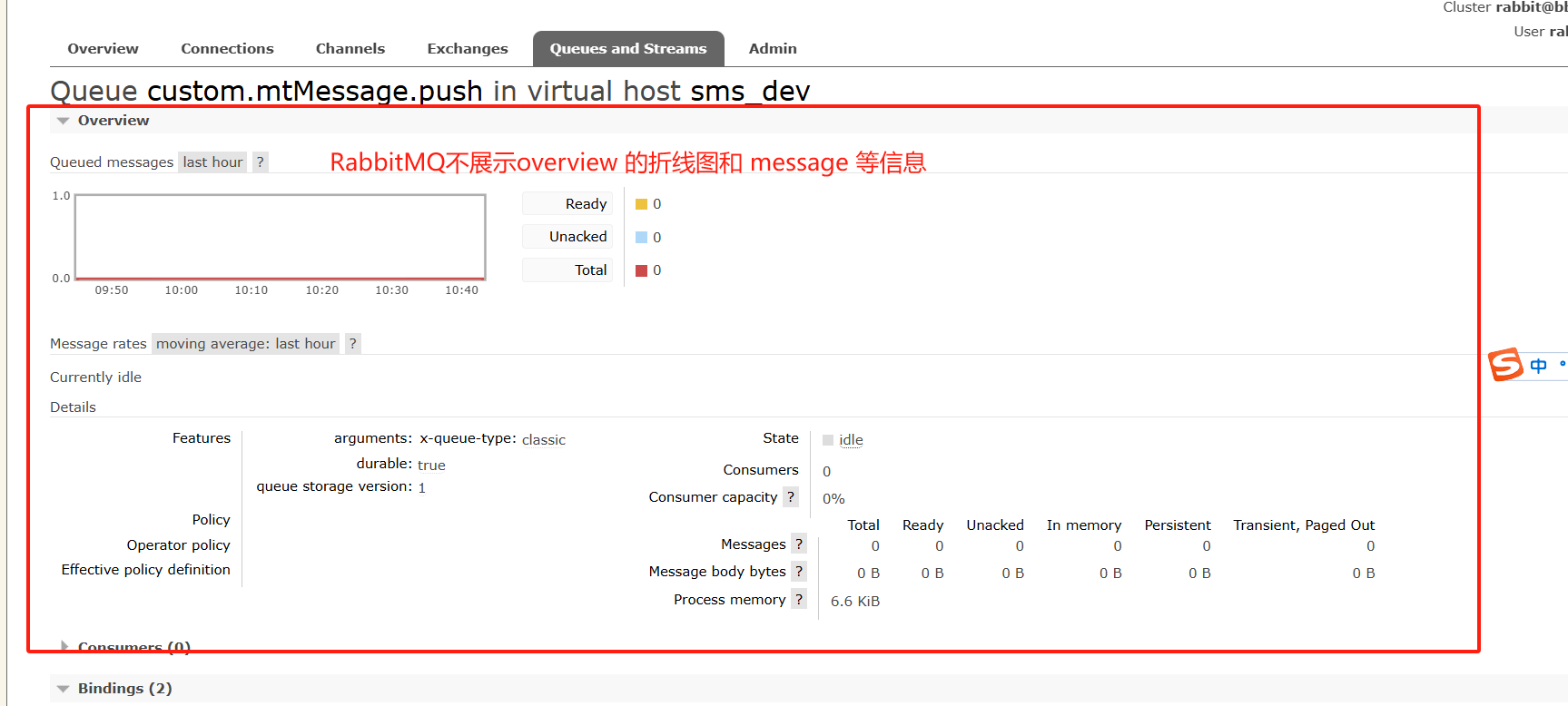
Task: Click the '6.6 KiB' process memory value
Action: coord(855,602)
